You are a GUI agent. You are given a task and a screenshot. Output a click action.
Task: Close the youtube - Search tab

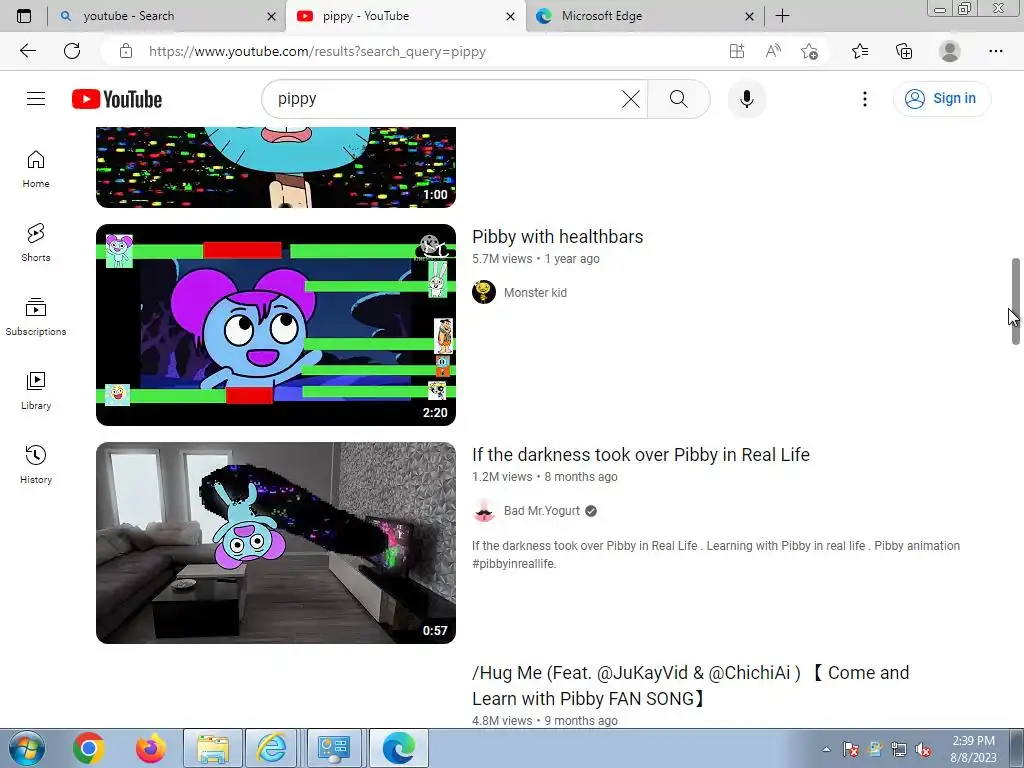(x=272, y=16)
